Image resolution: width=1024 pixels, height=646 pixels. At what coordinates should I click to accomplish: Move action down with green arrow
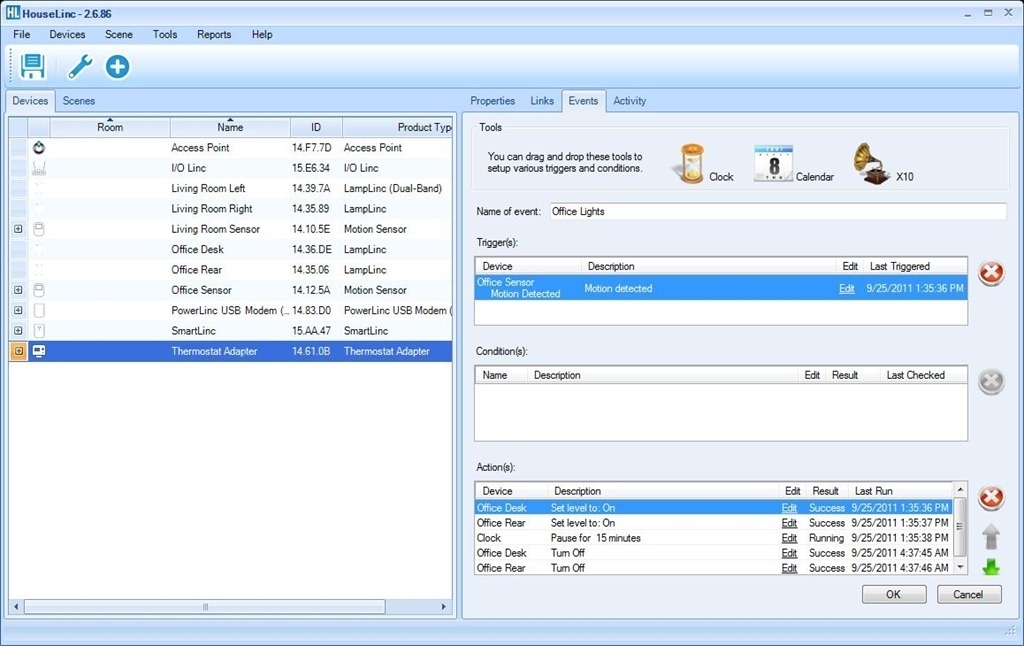[x=991, y=566]
